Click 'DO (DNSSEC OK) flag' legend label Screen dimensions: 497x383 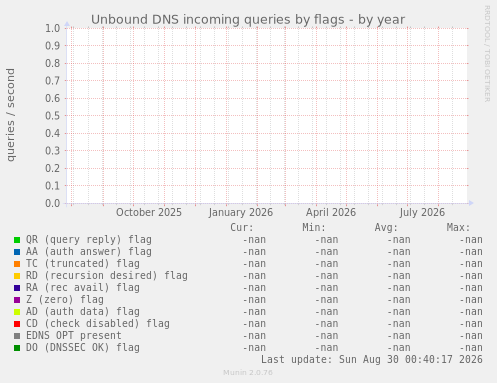[83, 348]
